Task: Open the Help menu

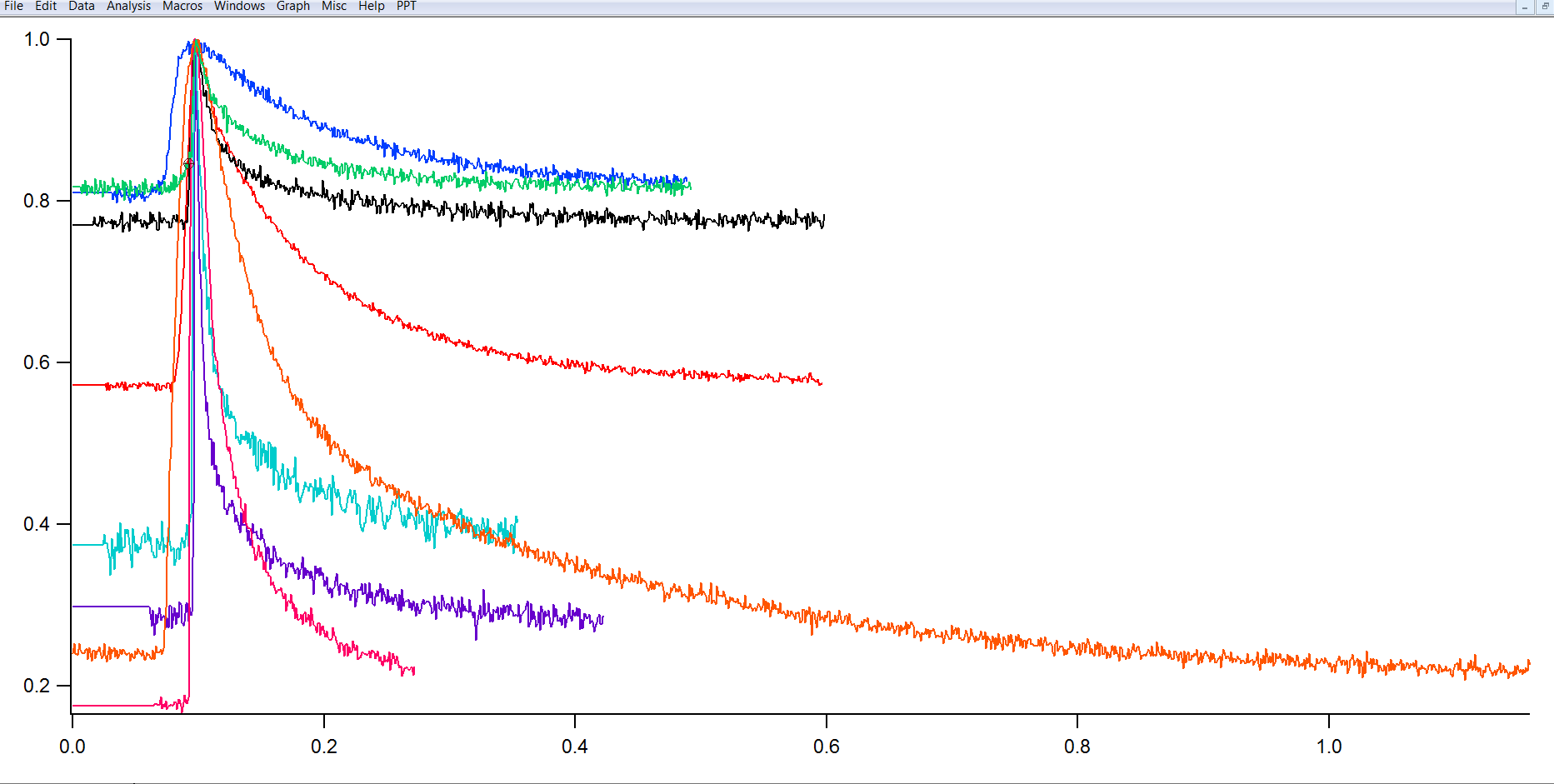Action: pyautogui.click(x=371, y=6)
